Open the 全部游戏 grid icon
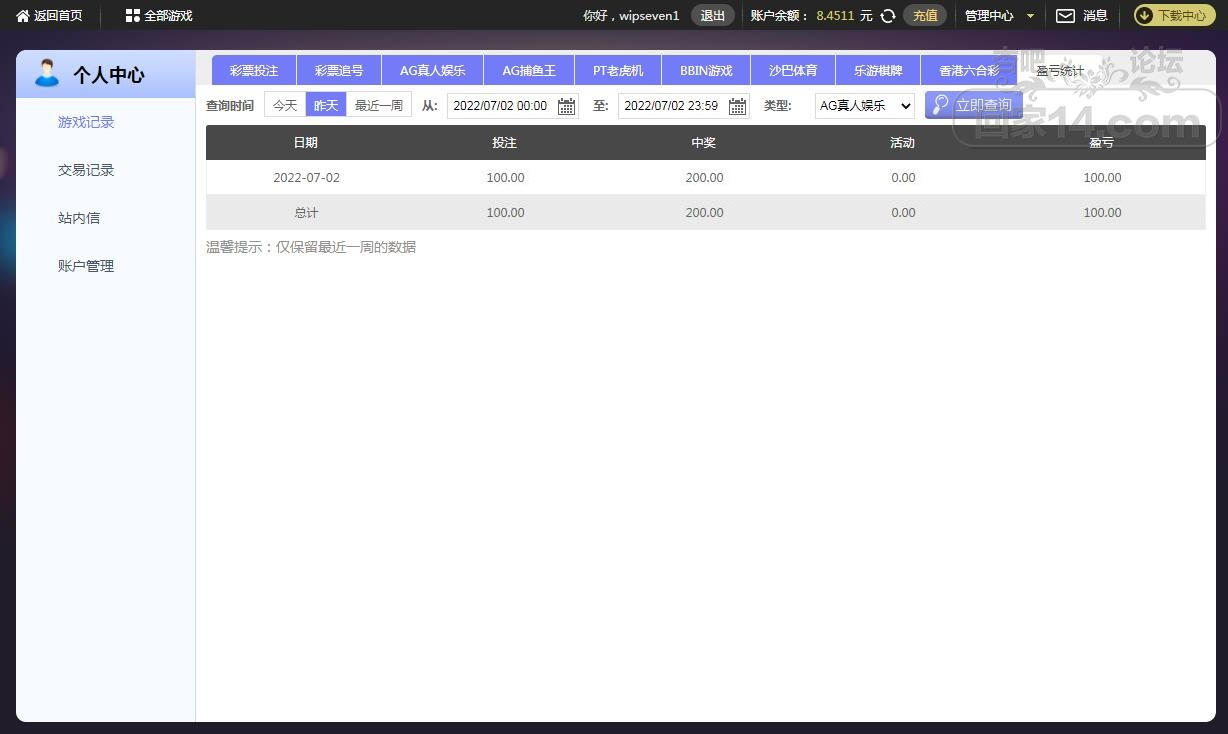1228x734 pixels. [x=132, y=16]
